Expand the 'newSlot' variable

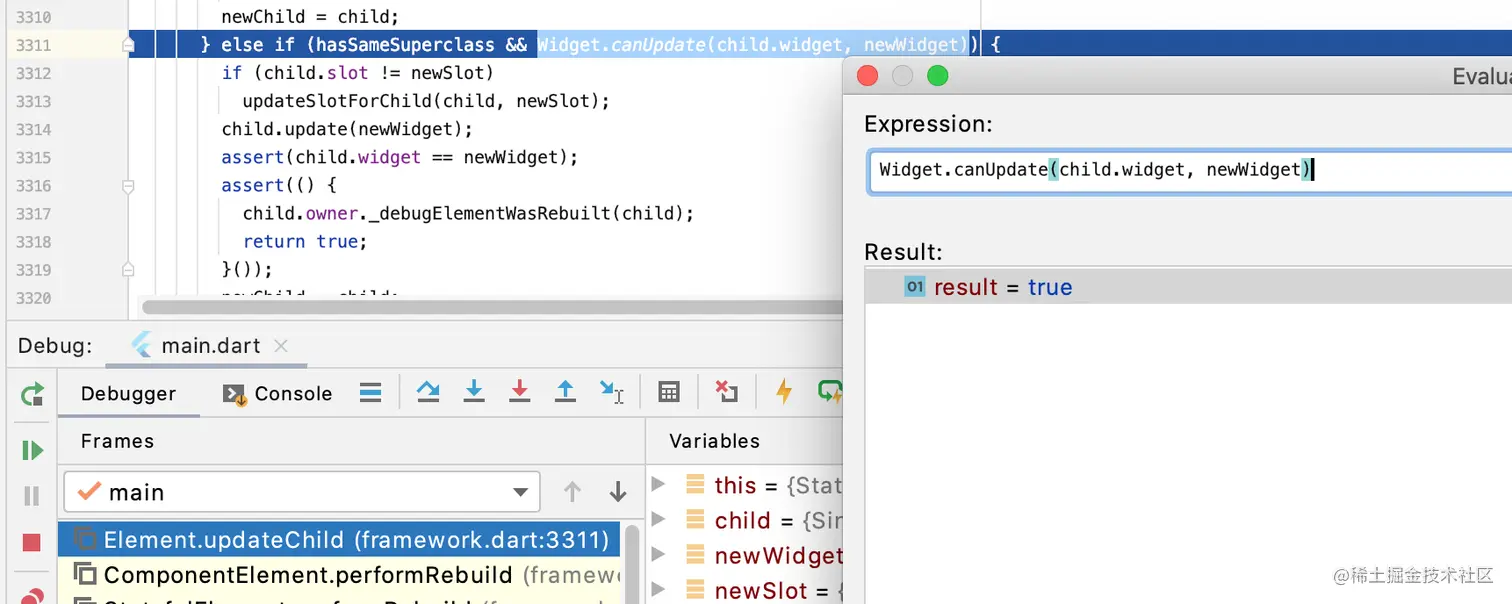(658, 589)
